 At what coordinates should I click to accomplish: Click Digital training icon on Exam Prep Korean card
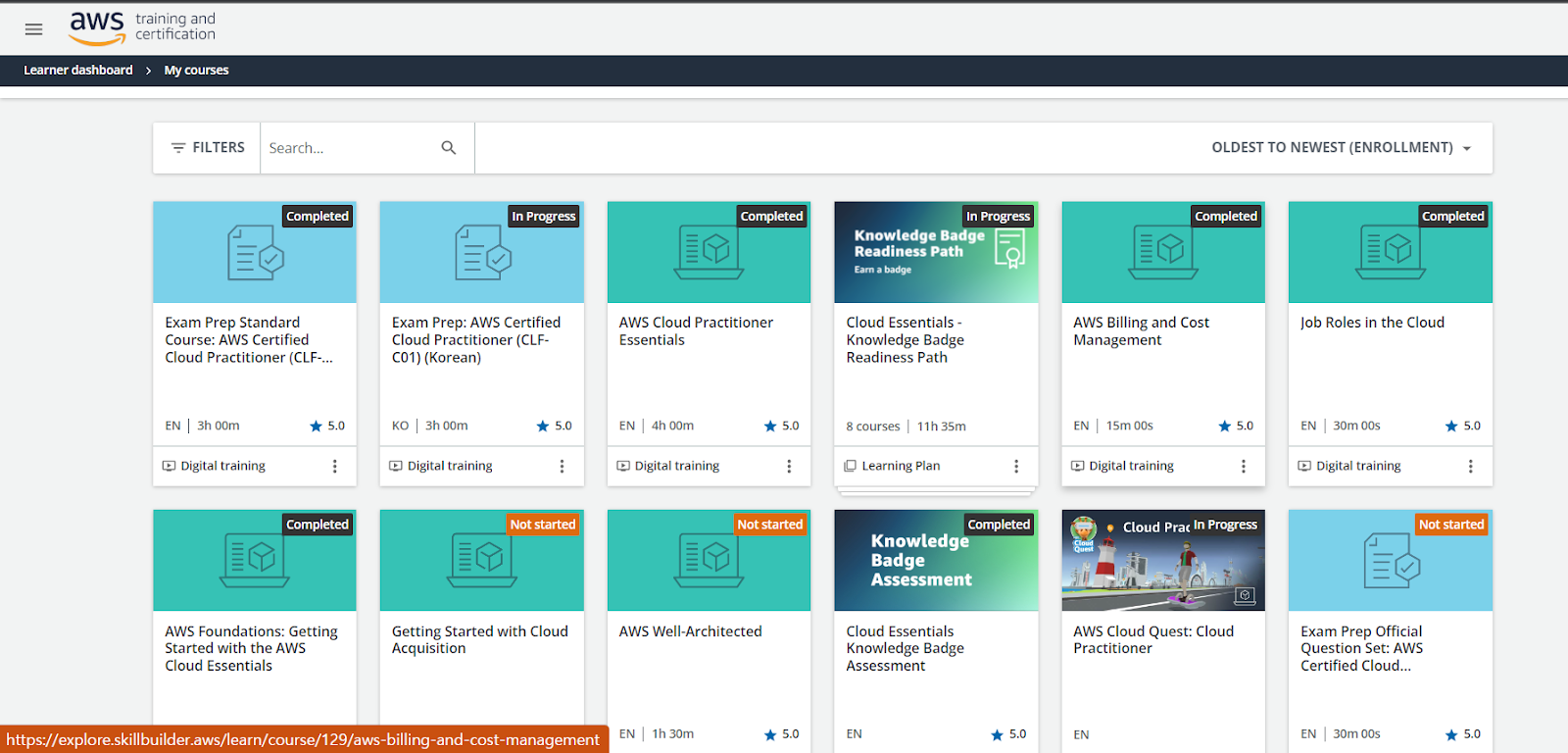(x=396, y=467)
